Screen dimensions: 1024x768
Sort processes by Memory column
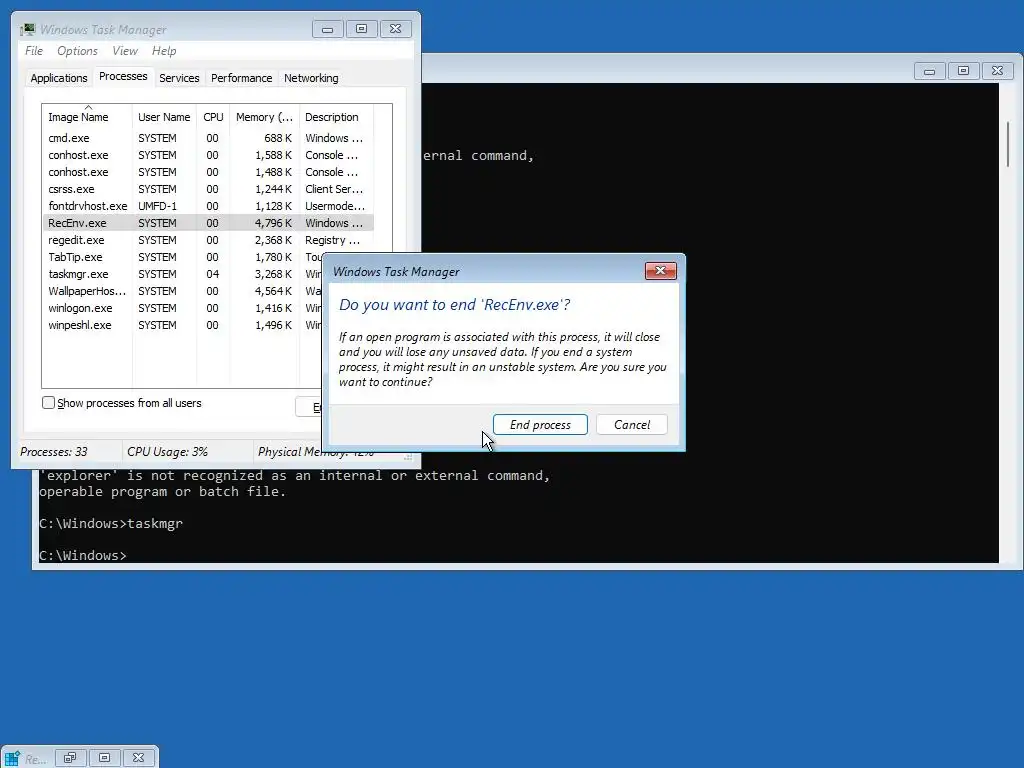(264, 117)
